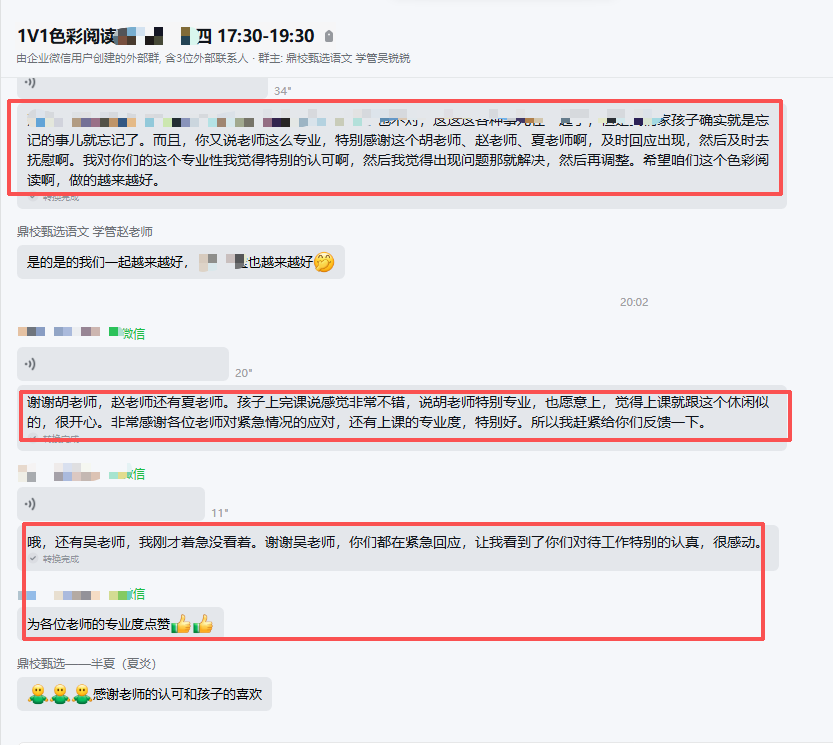Click sender name 鼎校甄选语文 学管赵老师
This screenshot has height=745, width=833.
coord(85,232)
